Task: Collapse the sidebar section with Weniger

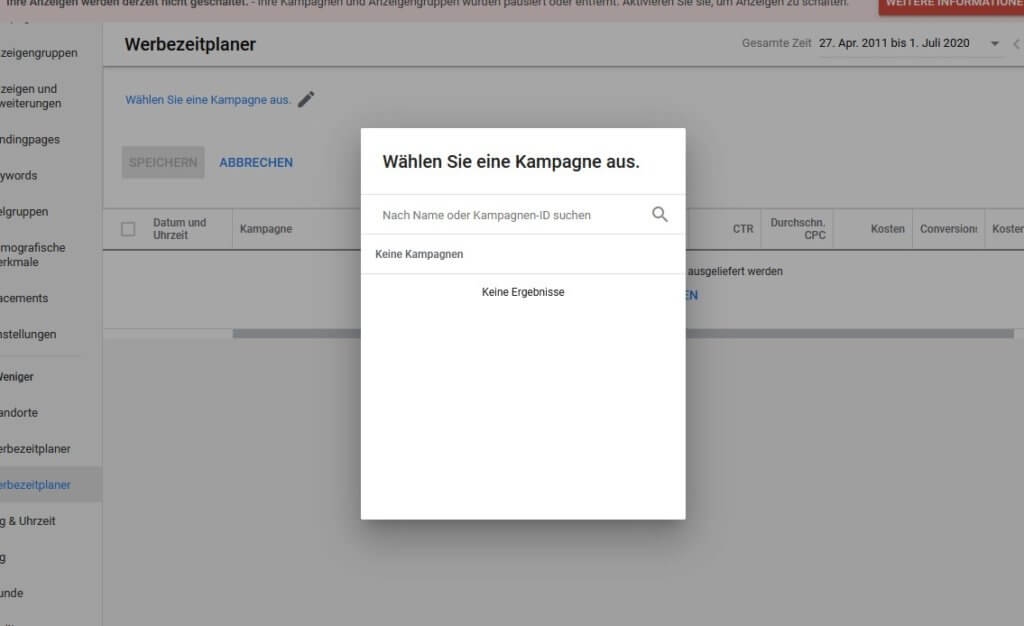Action: coord(17,377)
